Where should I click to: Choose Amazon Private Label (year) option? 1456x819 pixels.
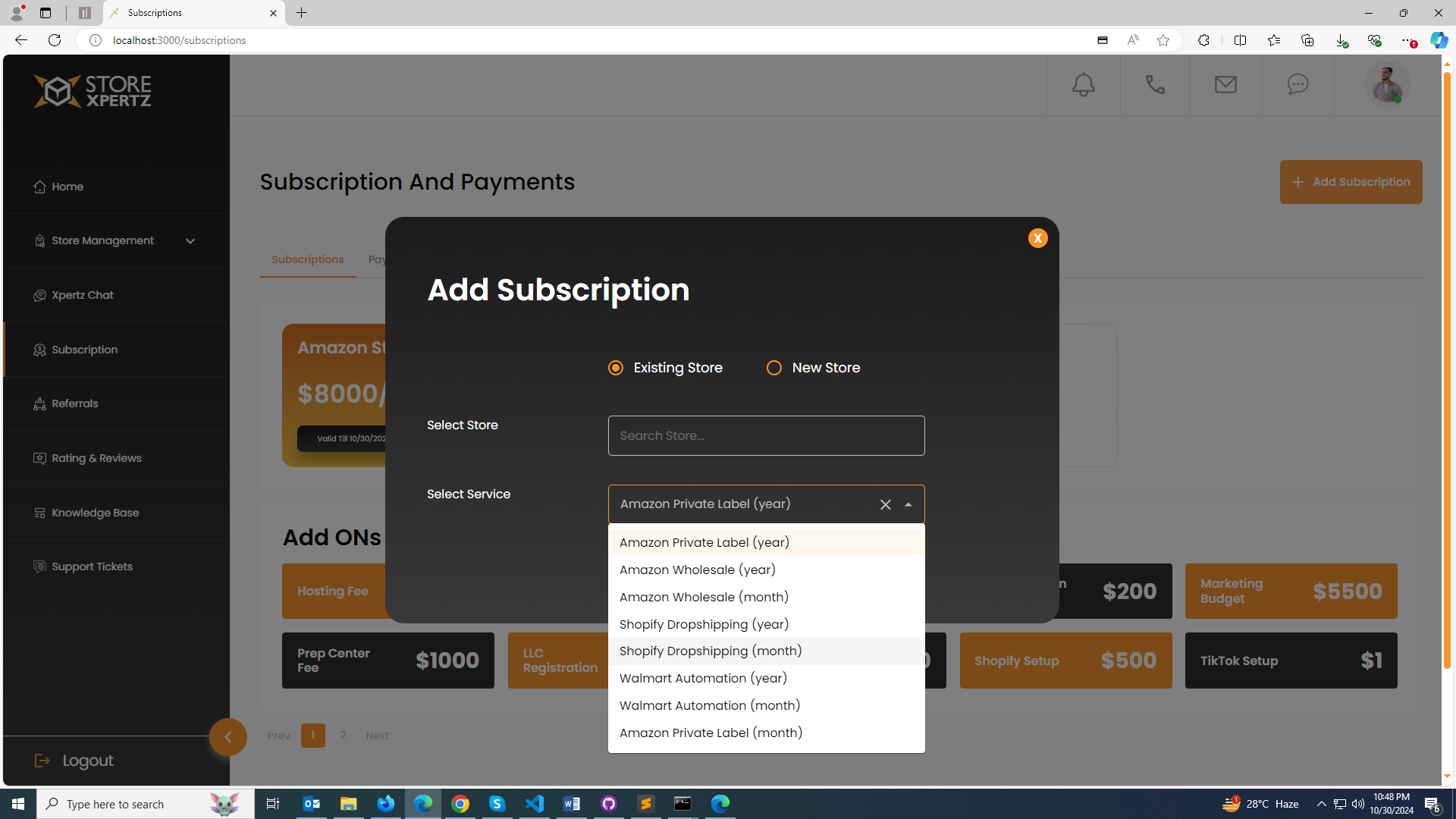pyautogui.click(x=766, y=542)
